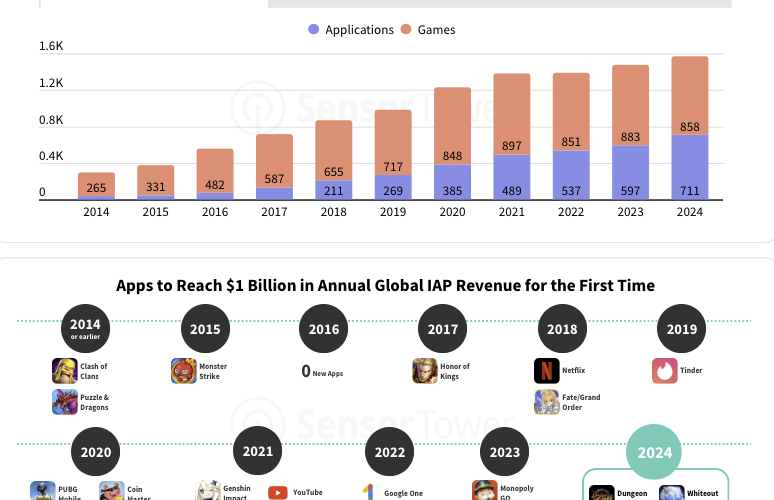Click the Whiteout app icon

click(x=672, y=493)
